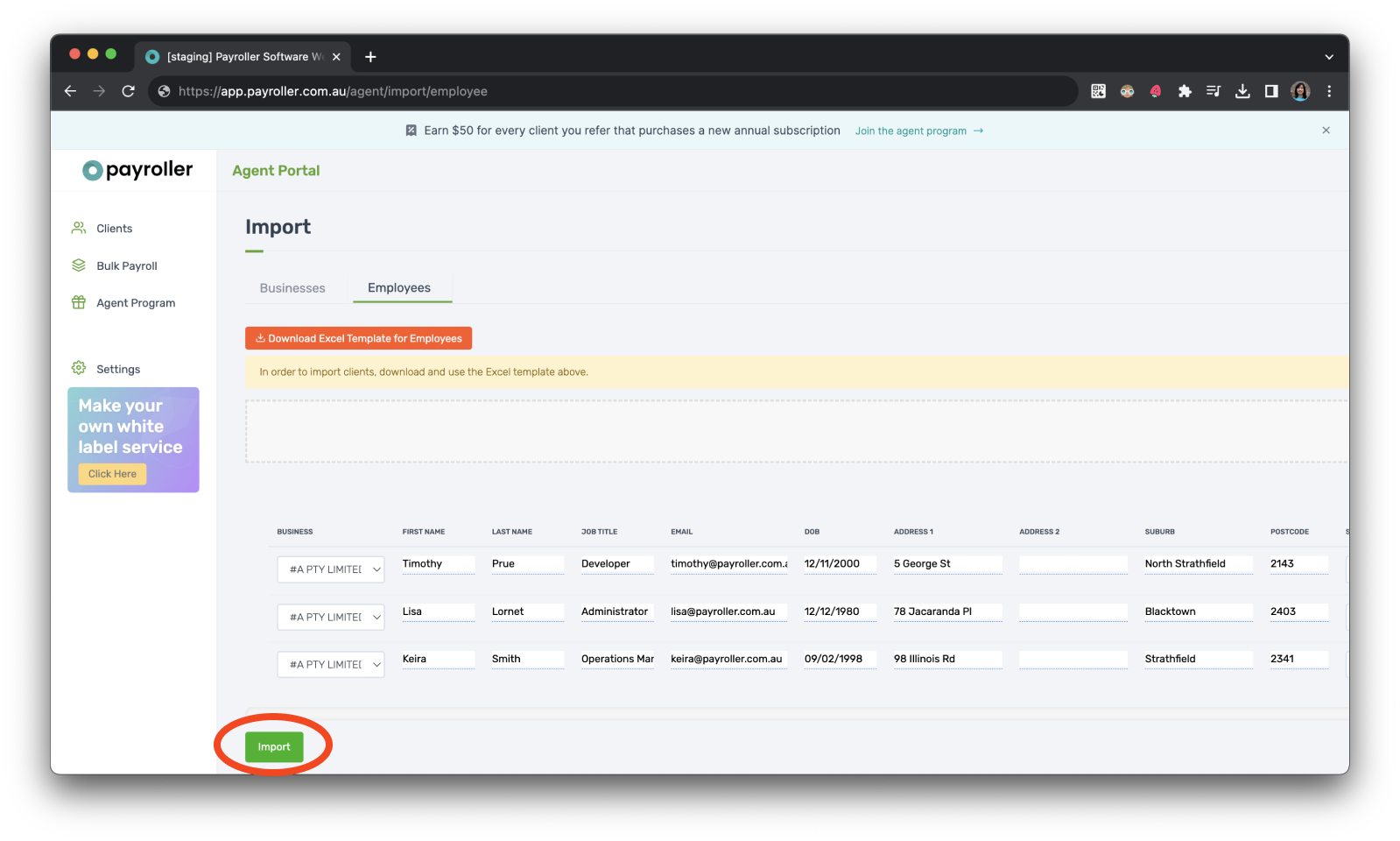This screenshot has width=1400, height=841.
Task: Click the last name field containing Lornet
Action: click(528, 611)
